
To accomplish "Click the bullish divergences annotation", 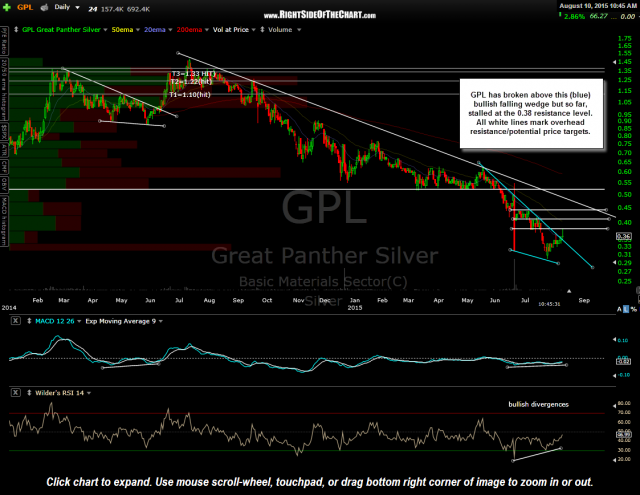I will point(538,404).
